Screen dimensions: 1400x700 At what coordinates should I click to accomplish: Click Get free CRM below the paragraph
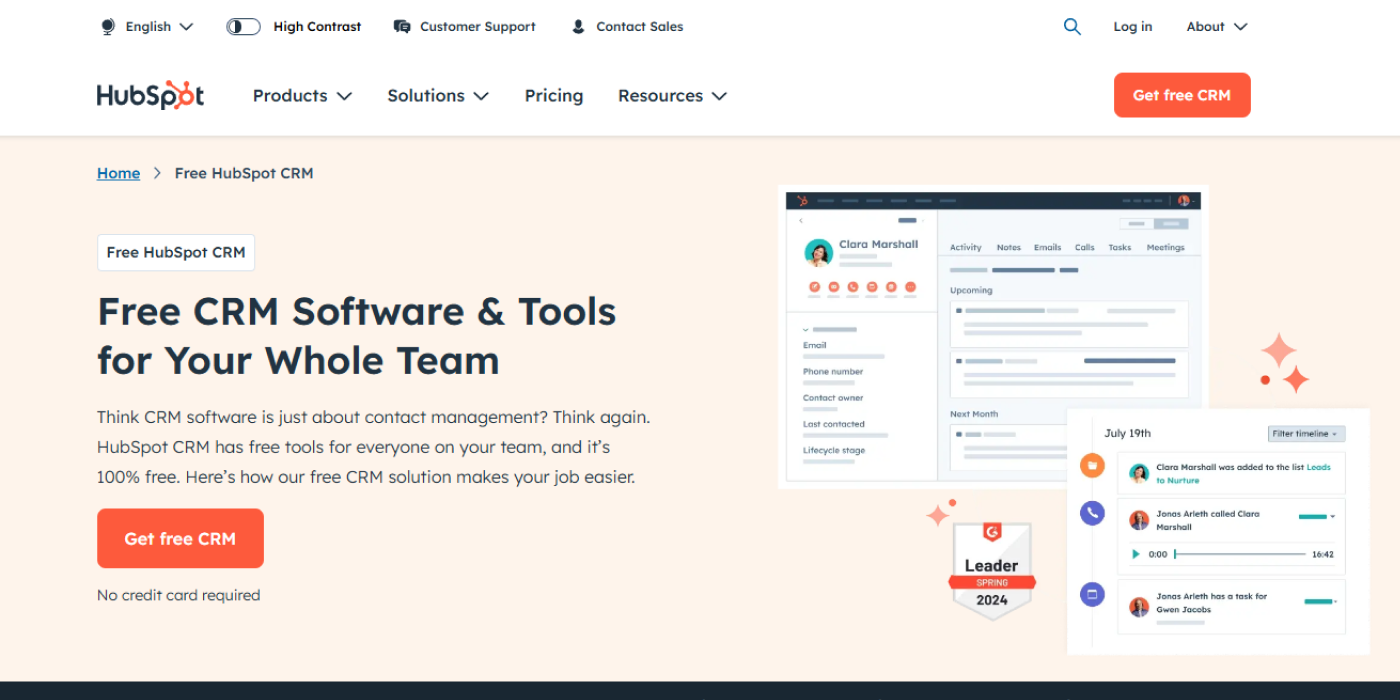pos(180,538)
